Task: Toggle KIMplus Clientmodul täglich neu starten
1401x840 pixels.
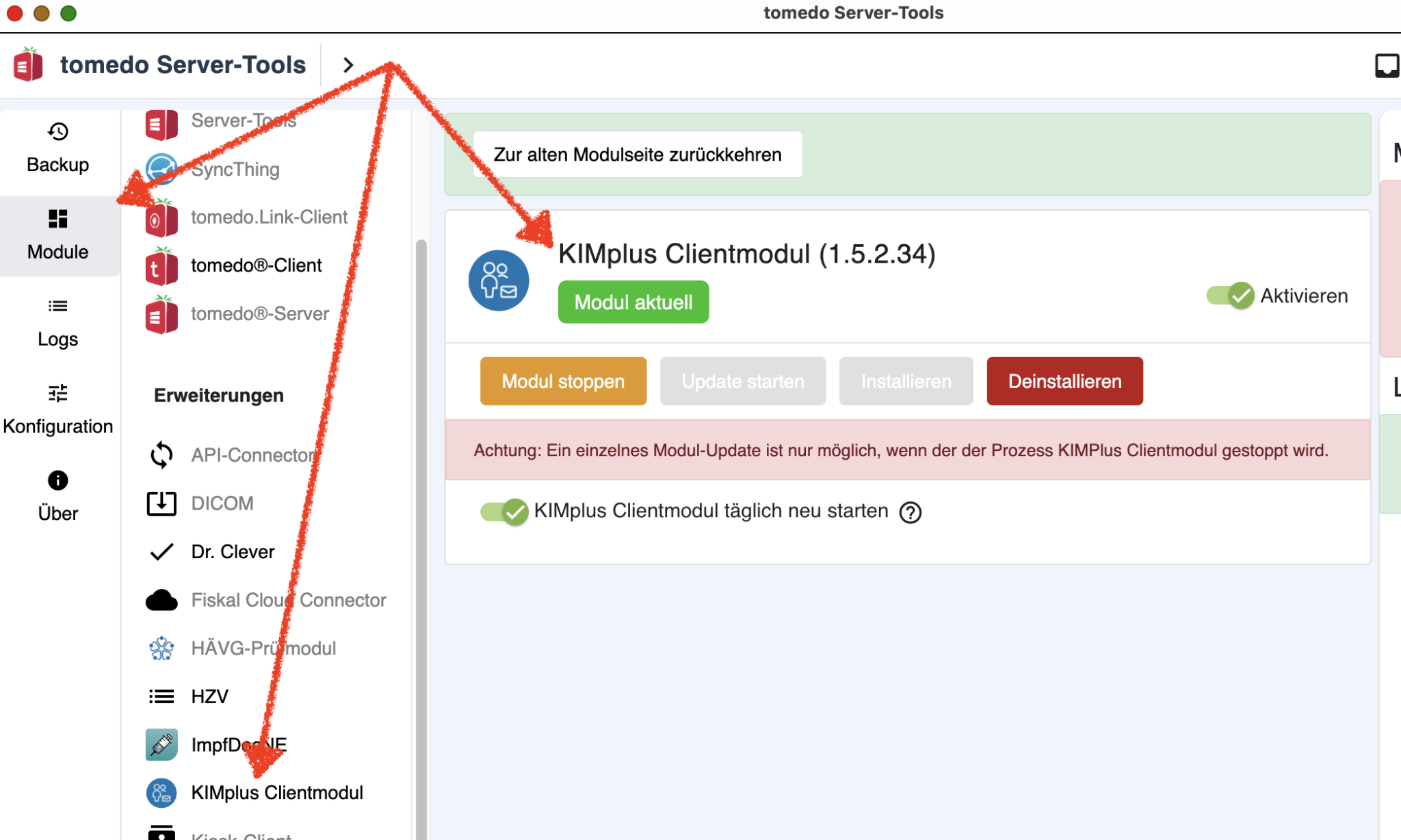Action: pos(504,512)
